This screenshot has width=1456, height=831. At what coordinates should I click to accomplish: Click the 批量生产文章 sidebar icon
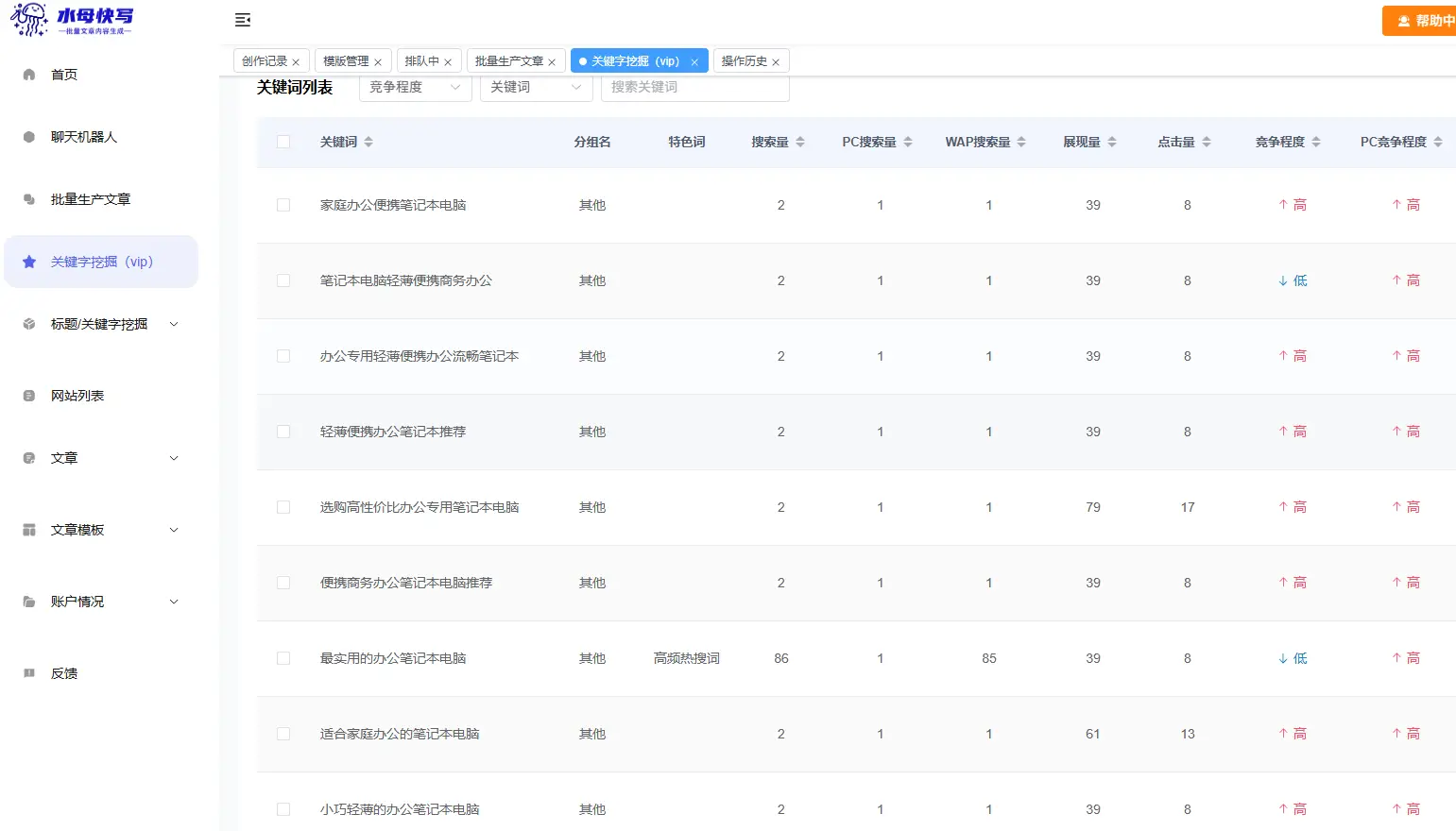pyautogui.click(x=29, y=199)
